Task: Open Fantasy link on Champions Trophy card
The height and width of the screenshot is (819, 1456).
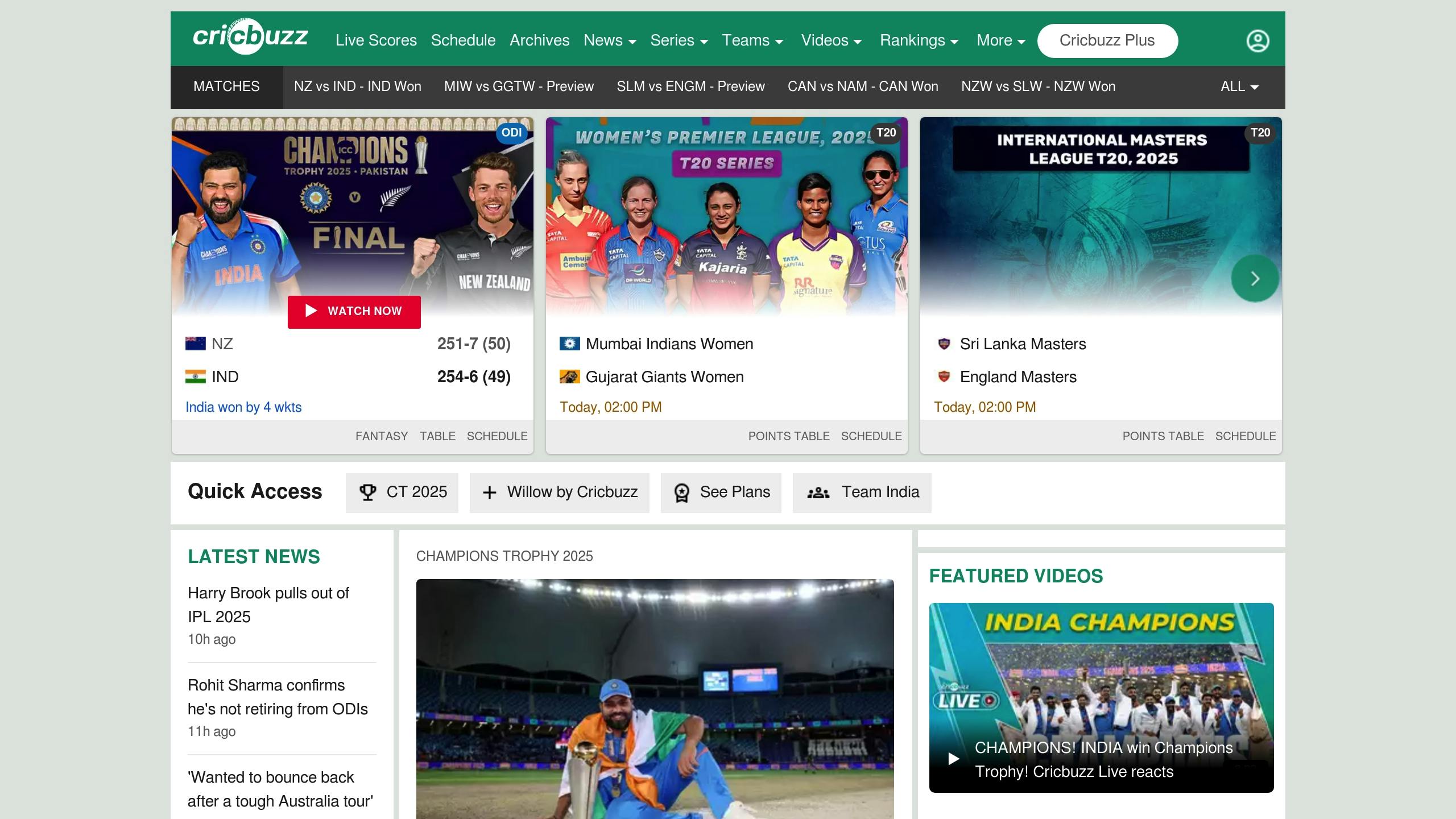Action: click(381, 436)
